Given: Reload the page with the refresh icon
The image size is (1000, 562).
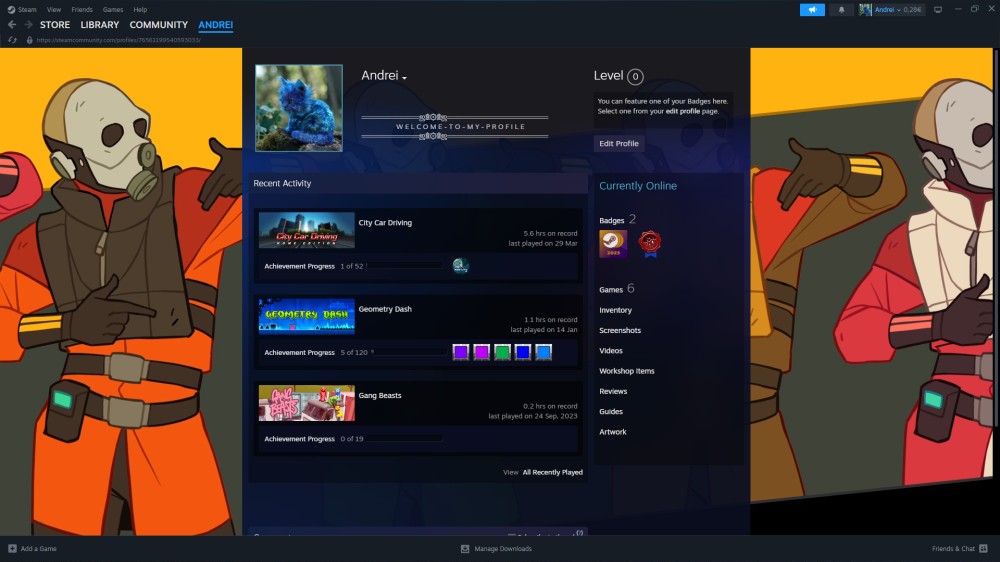Looking at the screenshot, I should tap(12, 40).
